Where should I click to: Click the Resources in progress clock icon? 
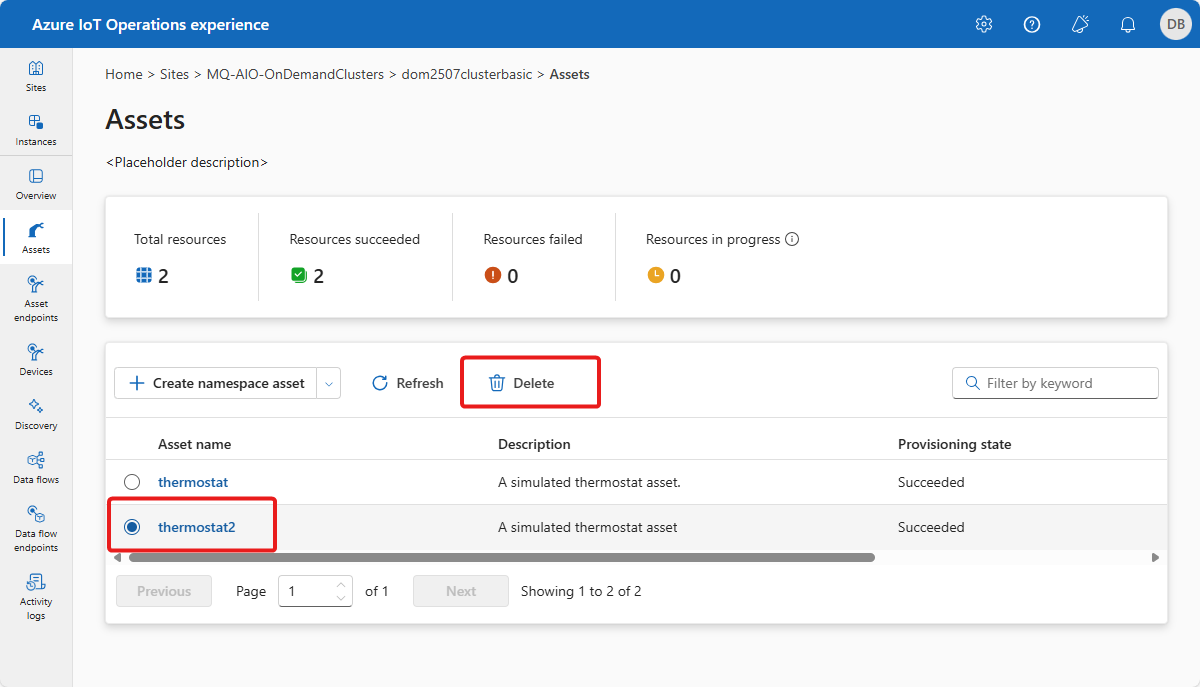tap(656, 275)
